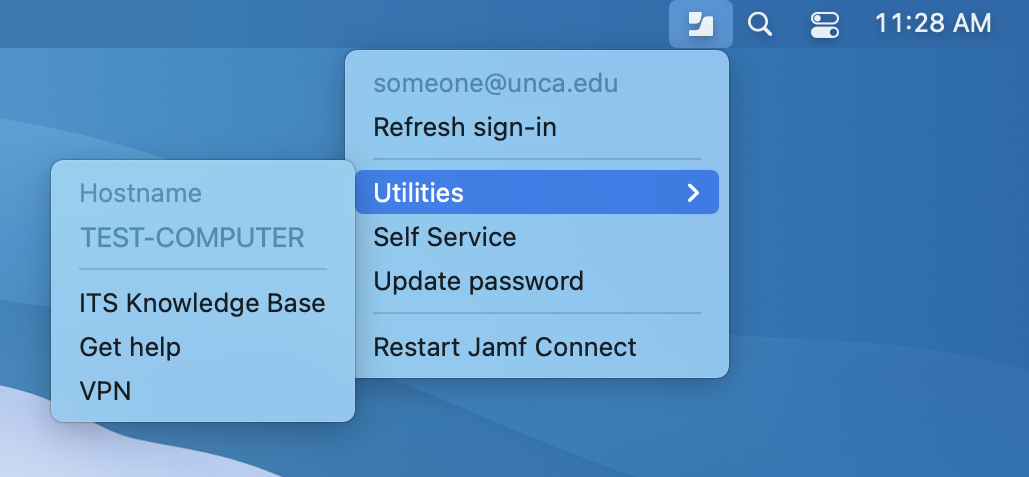
Task: Launch Self Service from the menu
Action: pos(445,238)
